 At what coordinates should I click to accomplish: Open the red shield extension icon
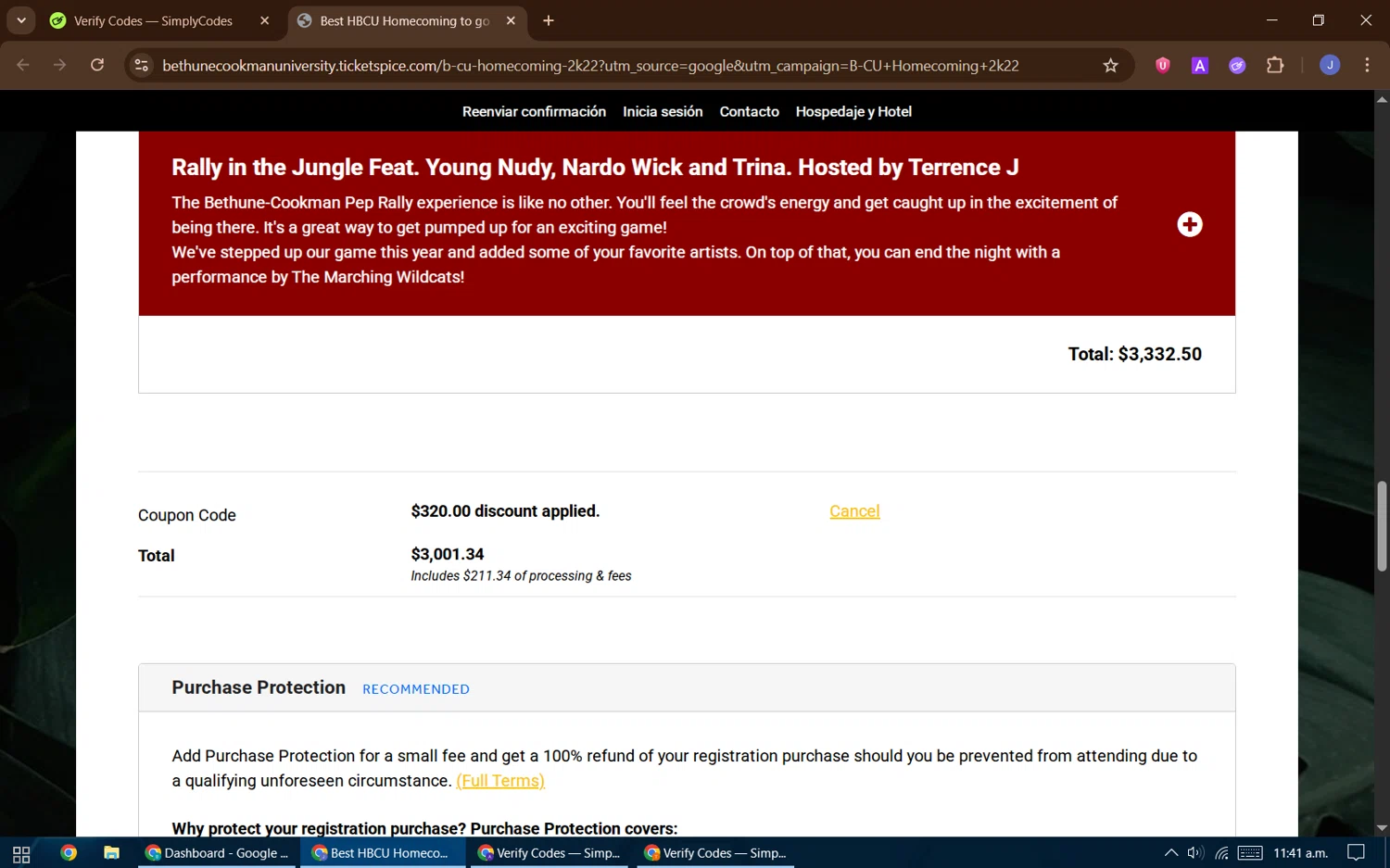point(1163,65)
